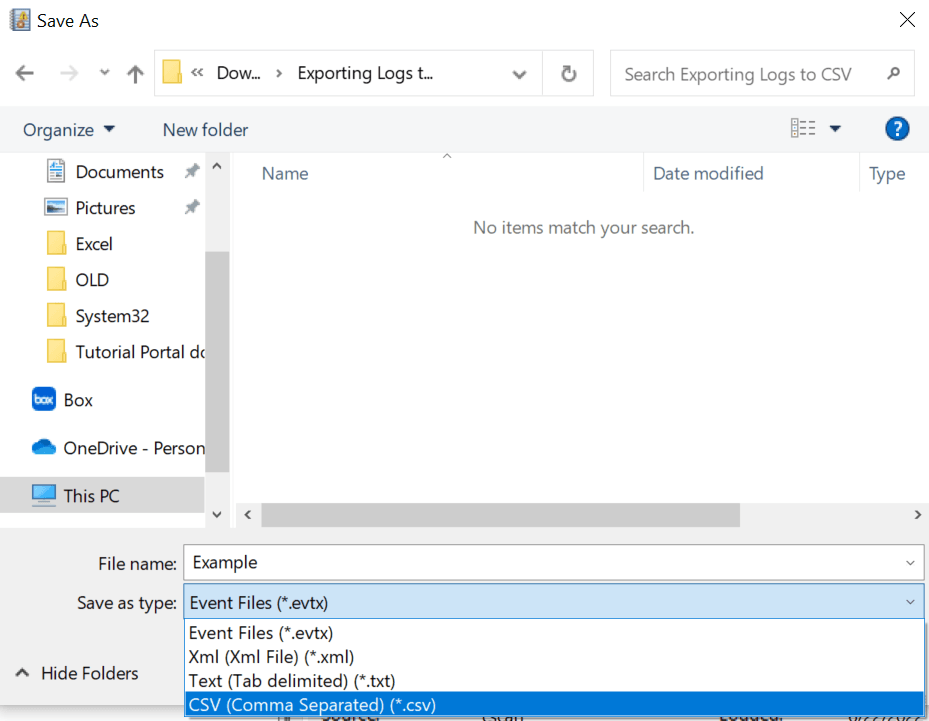Sort files by the Name column header

coord(285,174)
